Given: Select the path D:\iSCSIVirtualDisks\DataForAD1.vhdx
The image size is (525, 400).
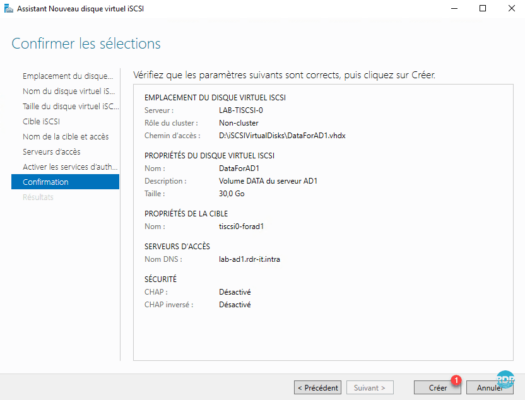Looking at the screenshot, I should tap(282, 136).
